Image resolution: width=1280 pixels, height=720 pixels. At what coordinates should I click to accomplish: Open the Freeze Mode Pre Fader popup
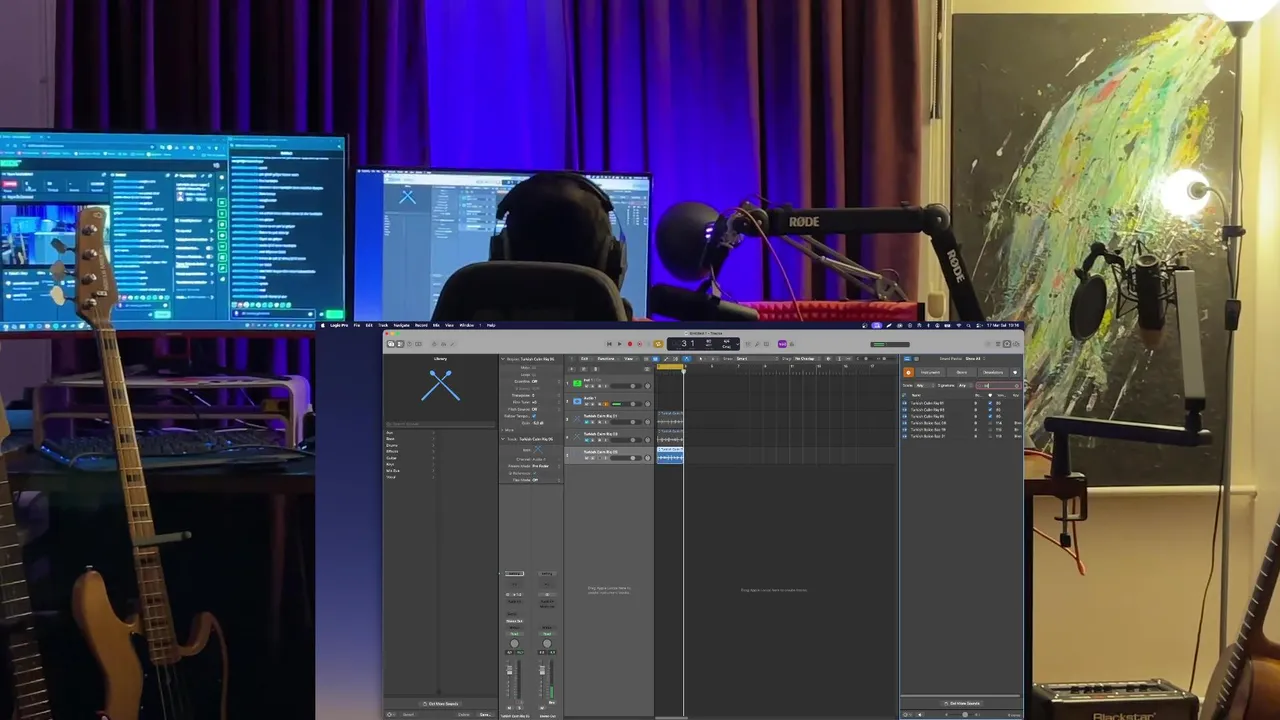(548, 466)
